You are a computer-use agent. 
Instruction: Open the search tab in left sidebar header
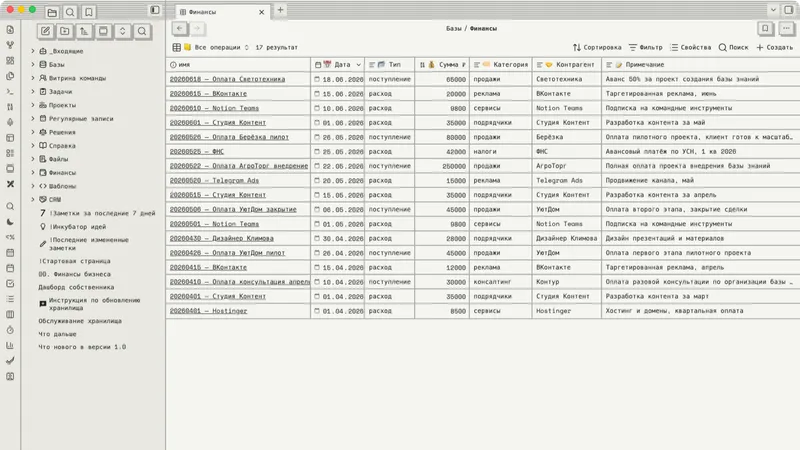(70, 12)
